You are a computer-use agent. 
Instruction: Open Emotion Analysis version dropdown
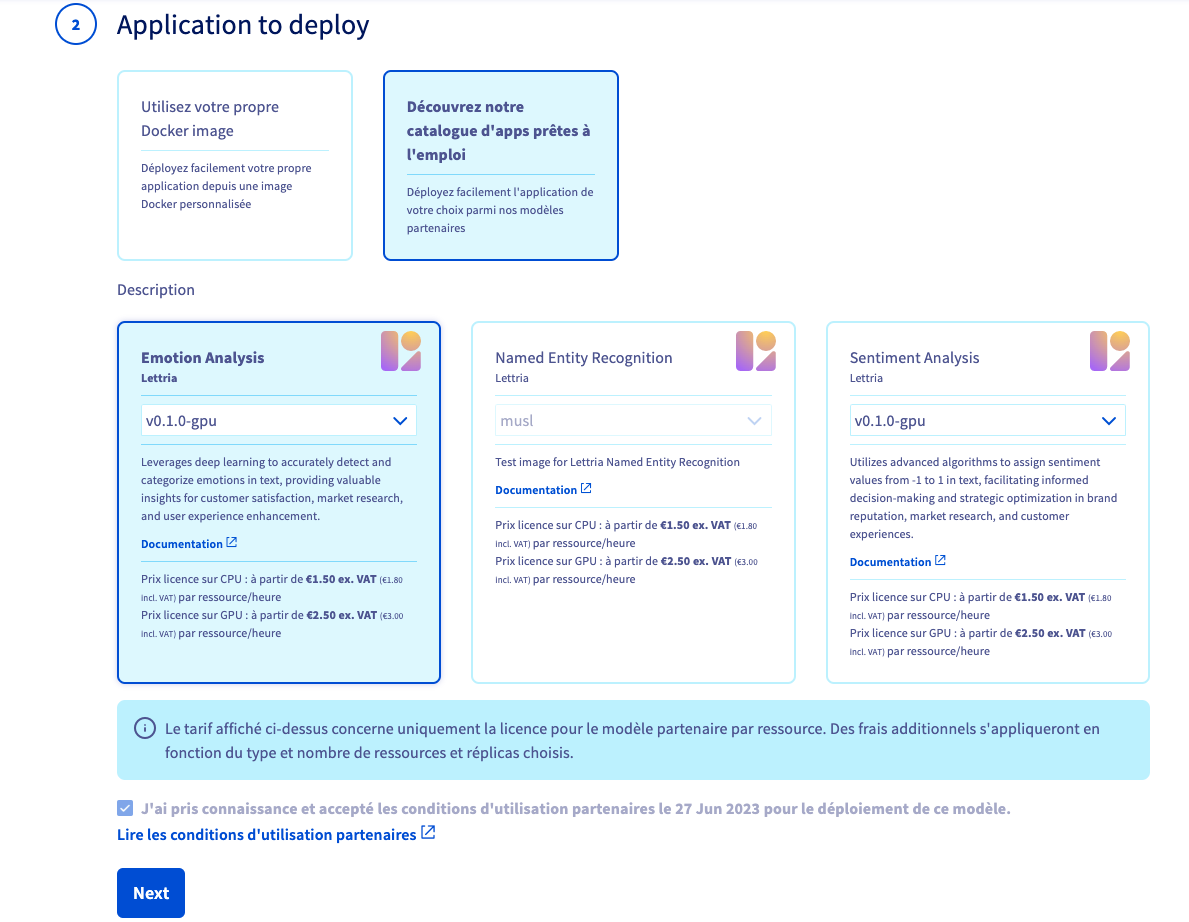(279, 421)
